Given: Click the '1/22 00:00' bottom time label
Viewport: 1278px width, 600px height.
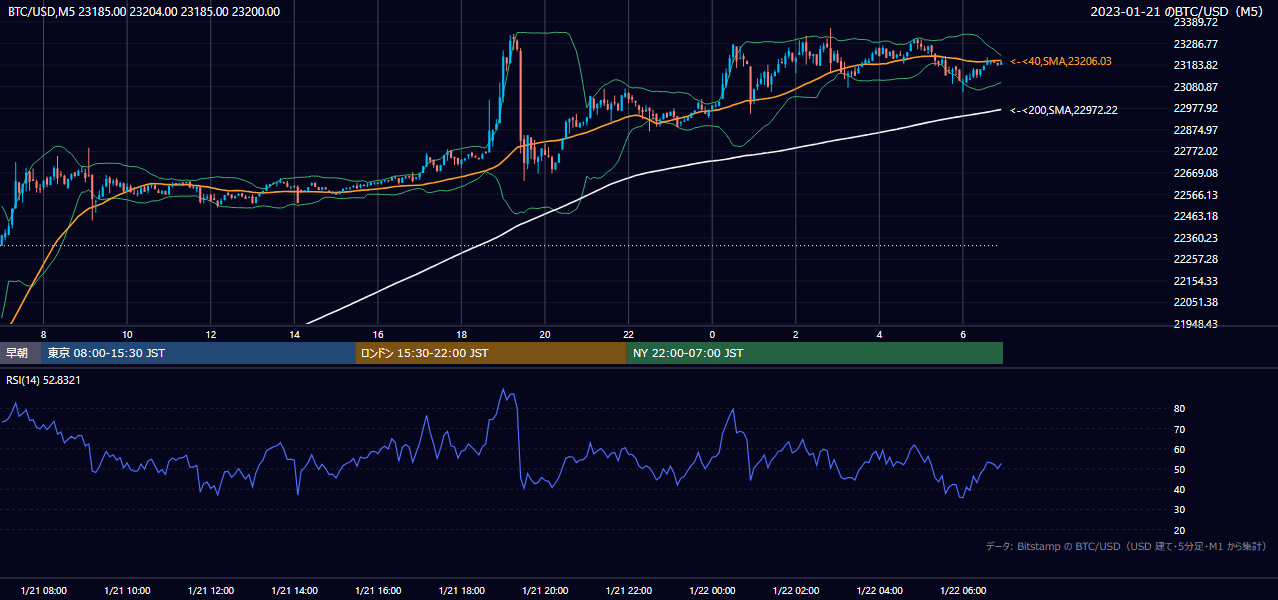Looking at the screenshot, I should (x=712, y=591).
